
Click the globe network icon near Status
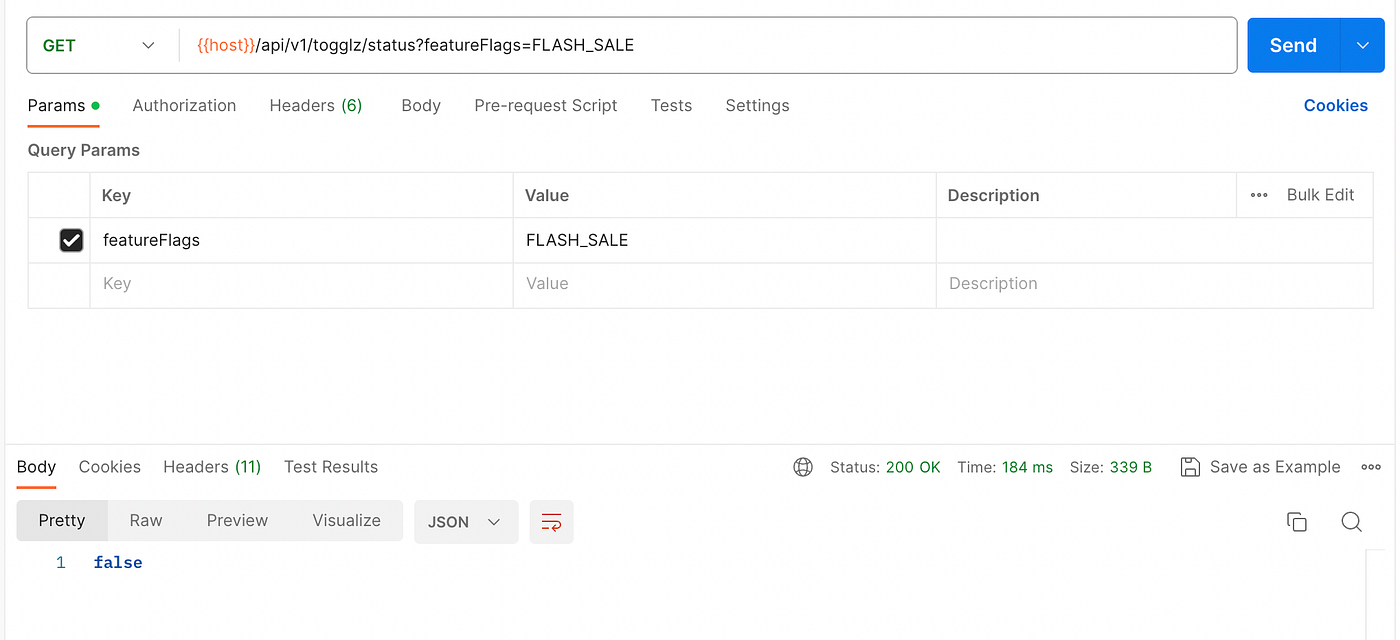point(803,467)
